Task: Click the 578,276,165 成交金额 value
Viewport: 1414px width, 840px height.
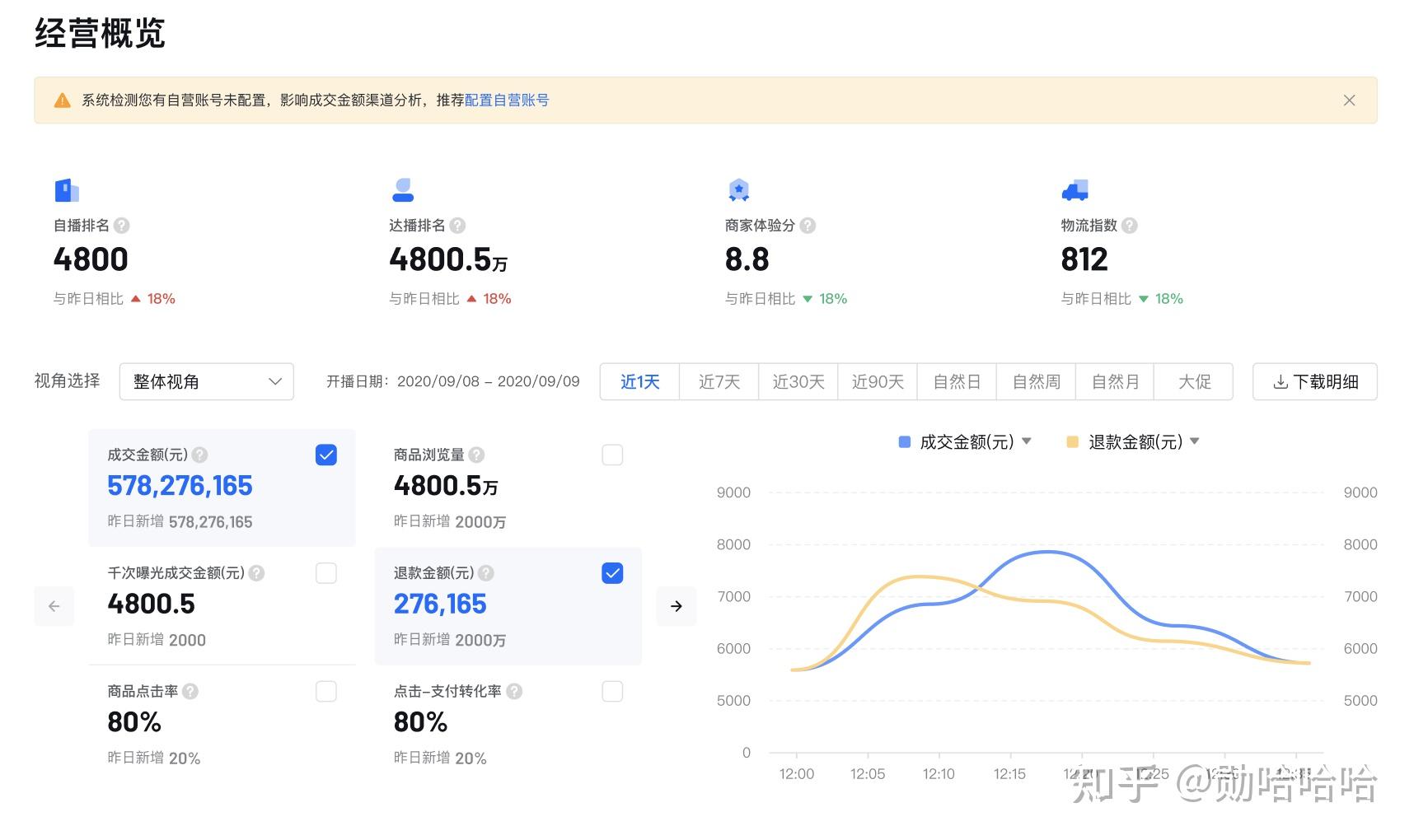Action: [x=180, y=487]
